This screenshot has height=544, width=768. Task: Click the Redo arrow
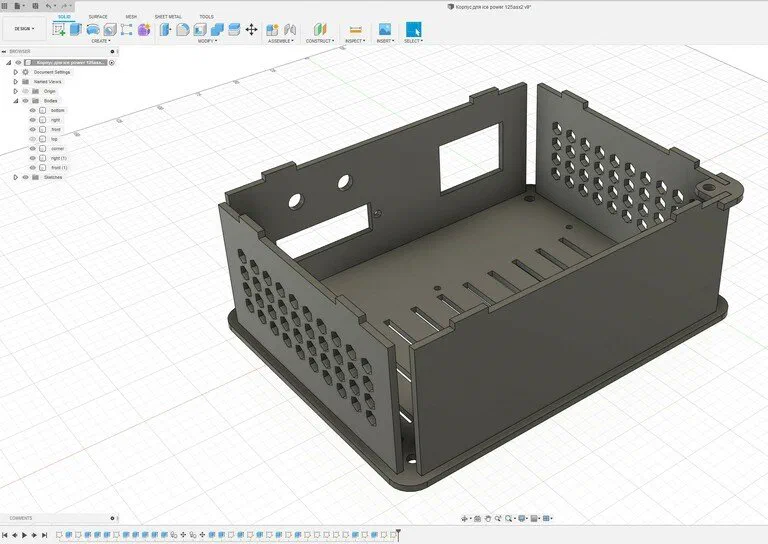click(x=64, y=6)
